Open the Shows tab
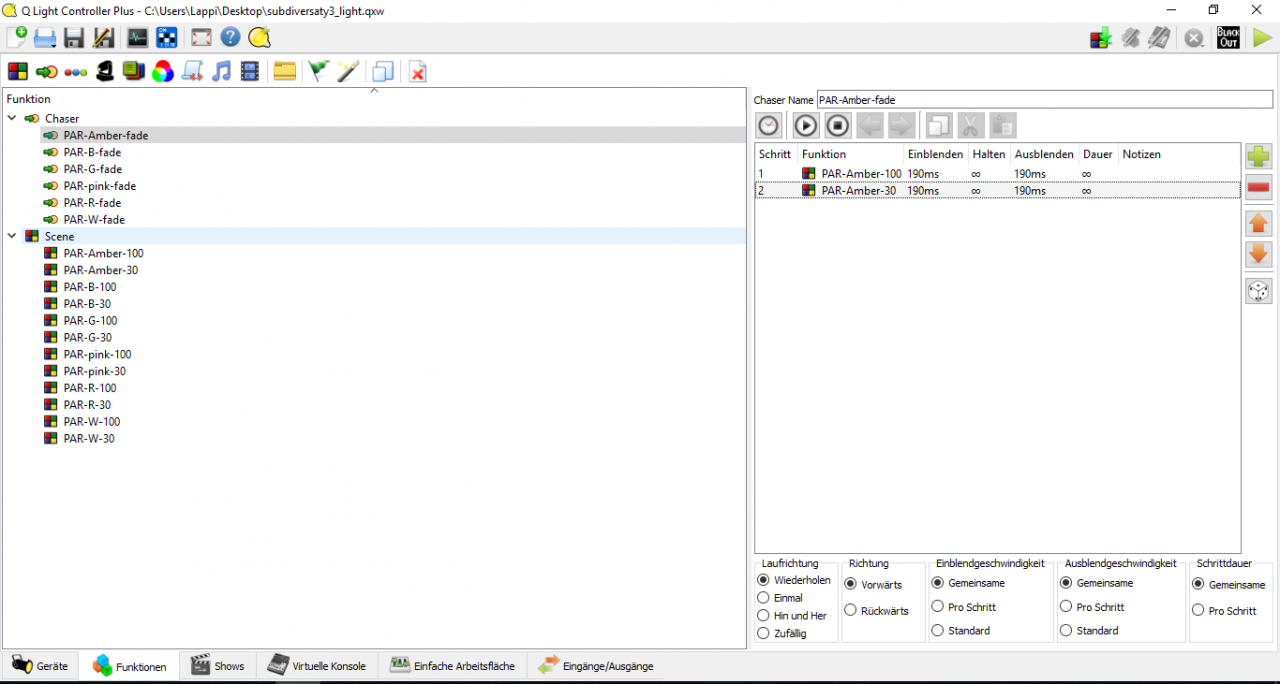Image resolution: width=1280 pixels, height=684 pixels. tap(217, 666)
